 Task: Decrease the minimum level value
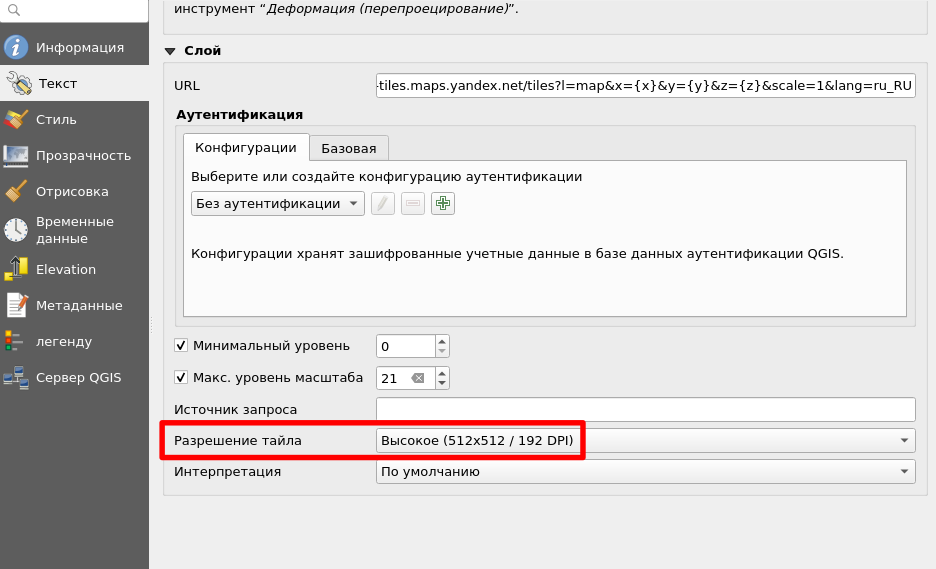442,351
